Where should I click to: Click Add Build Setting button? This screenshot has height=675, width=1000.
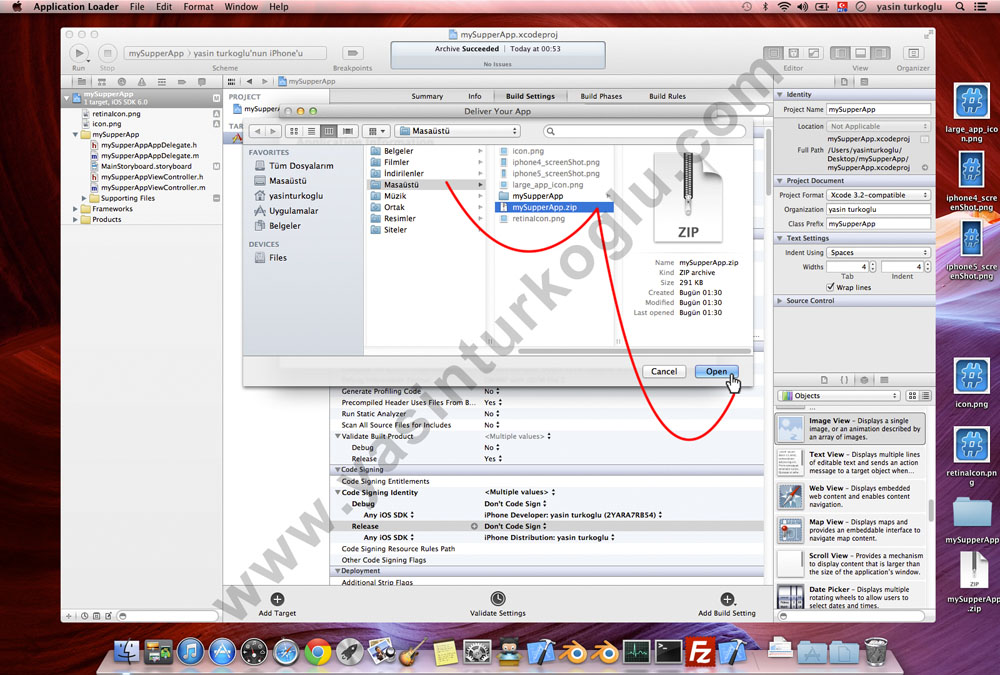(x=726, y=604)
